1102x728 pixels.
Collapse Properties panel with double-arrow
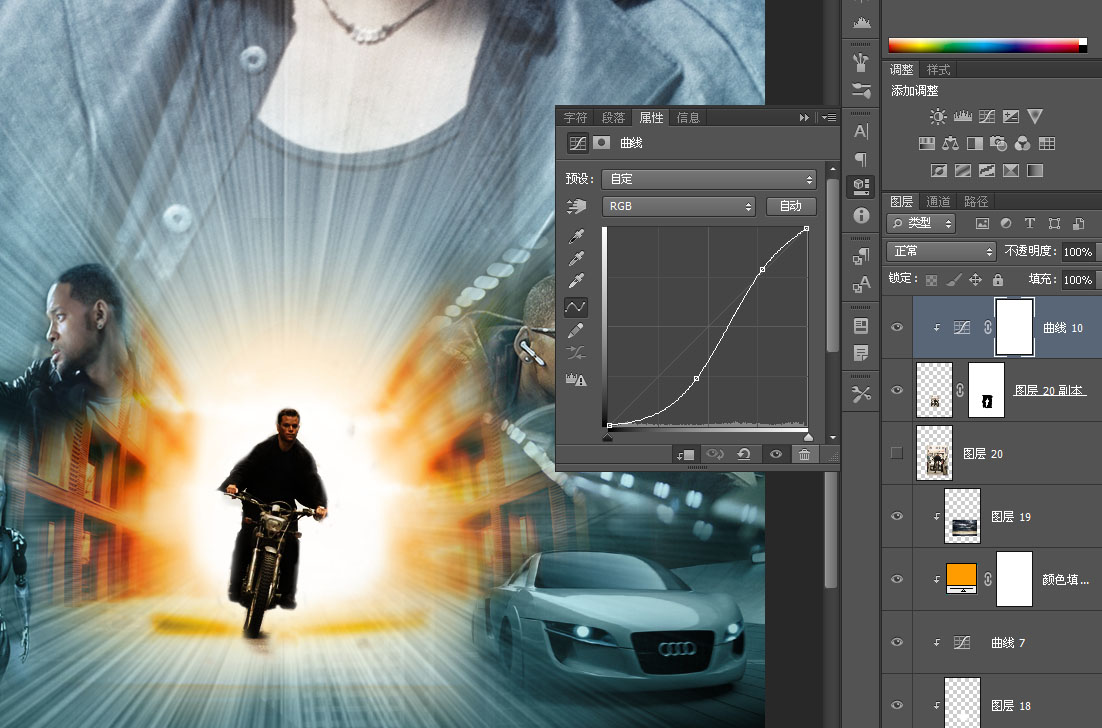804,117
